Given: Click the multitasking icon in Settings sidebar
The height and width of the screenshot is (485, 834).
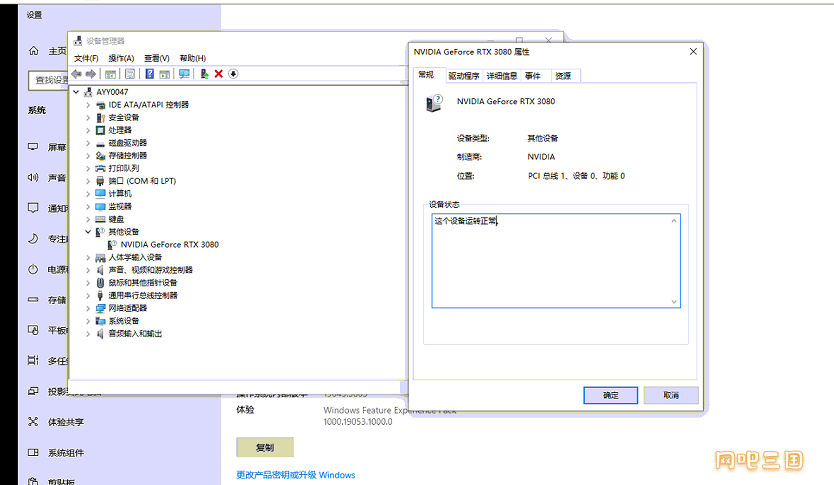Looking at the screenshot, I should [33, 361].
